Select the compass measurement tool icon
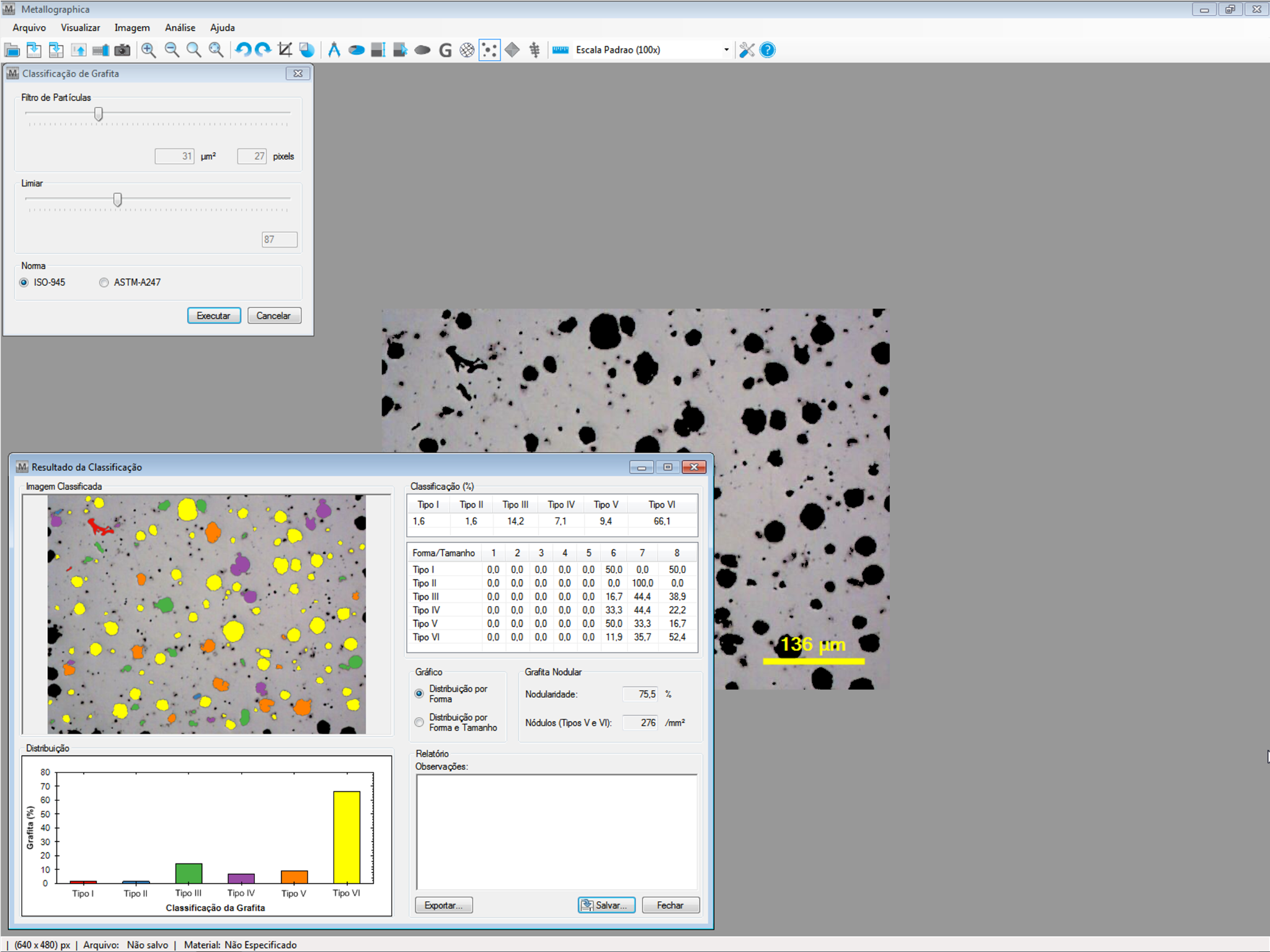 (x=334, y=50)
